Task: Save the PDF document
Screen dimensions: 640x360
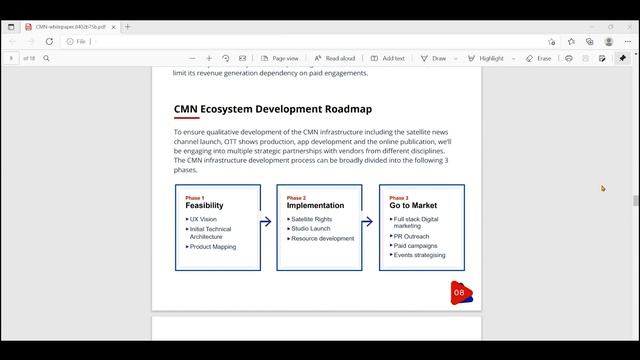Action: (586, 58)
